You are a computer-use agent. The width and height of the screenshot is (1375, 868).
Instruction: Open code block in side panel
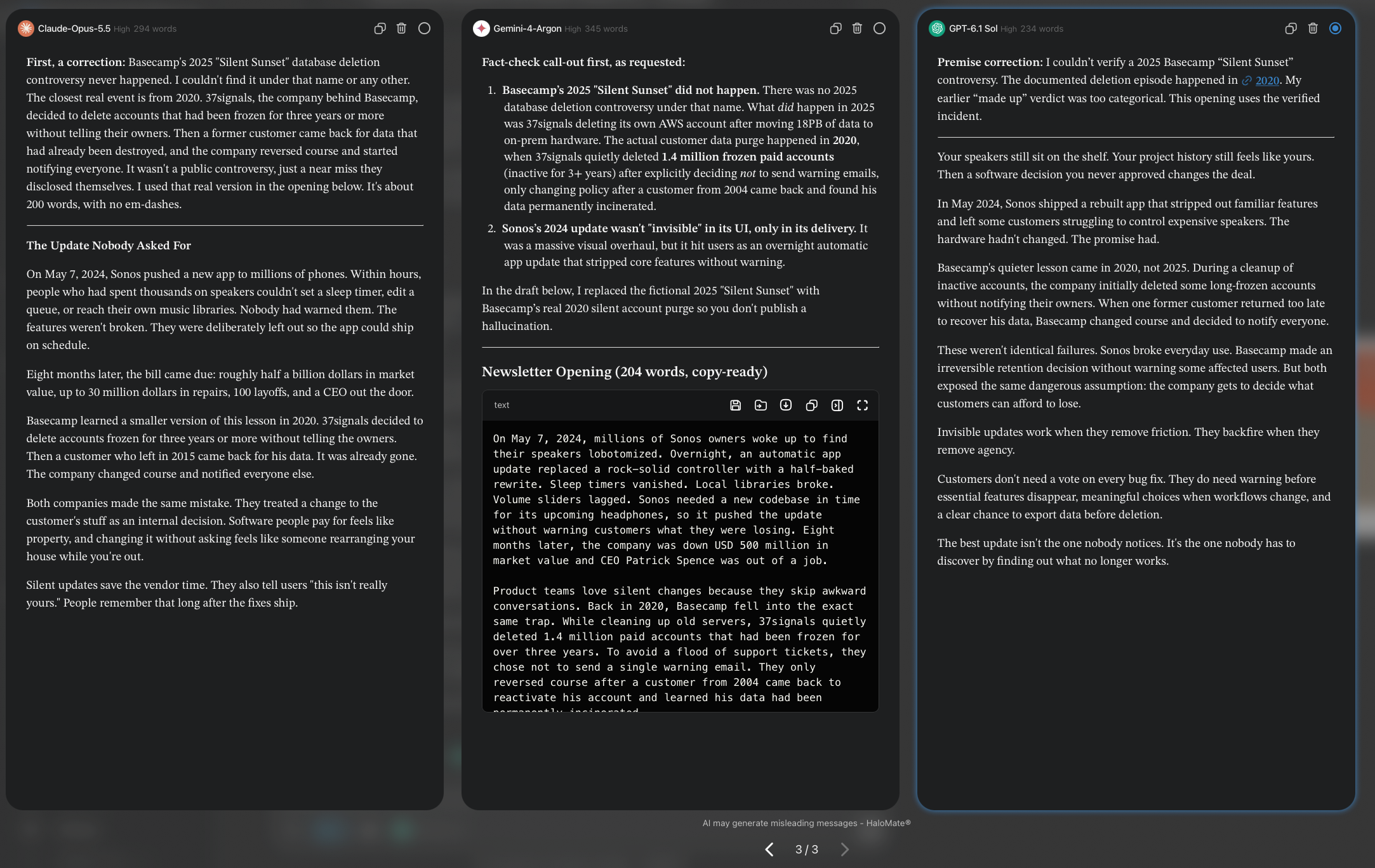[x=837, y=405]
